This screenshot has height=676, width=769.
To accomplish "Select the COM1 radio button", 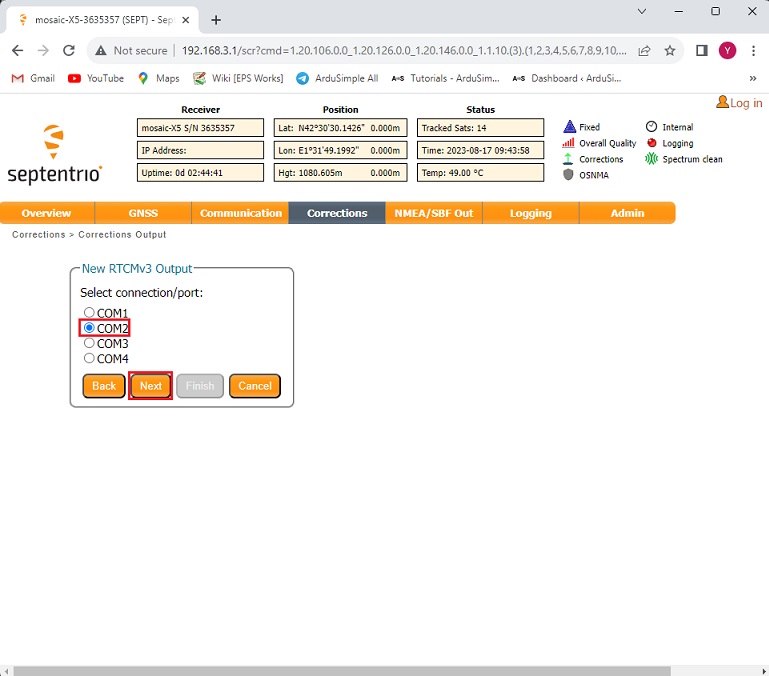I will tap(89, 313).
